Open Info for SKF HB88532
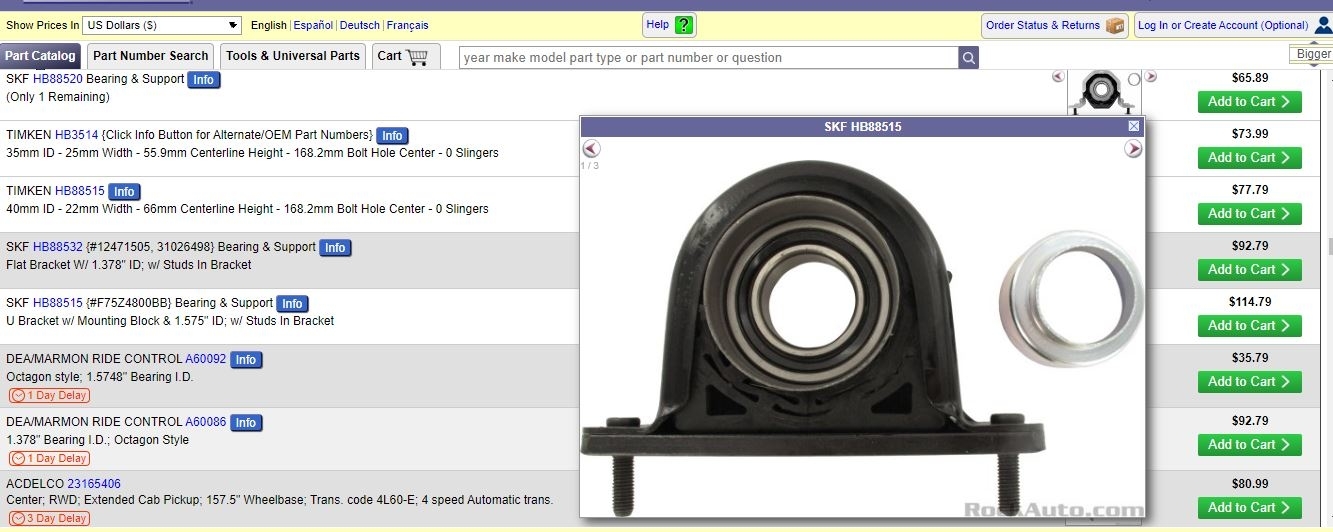Viewport: 1333px width, 532px height. point(335,248)
